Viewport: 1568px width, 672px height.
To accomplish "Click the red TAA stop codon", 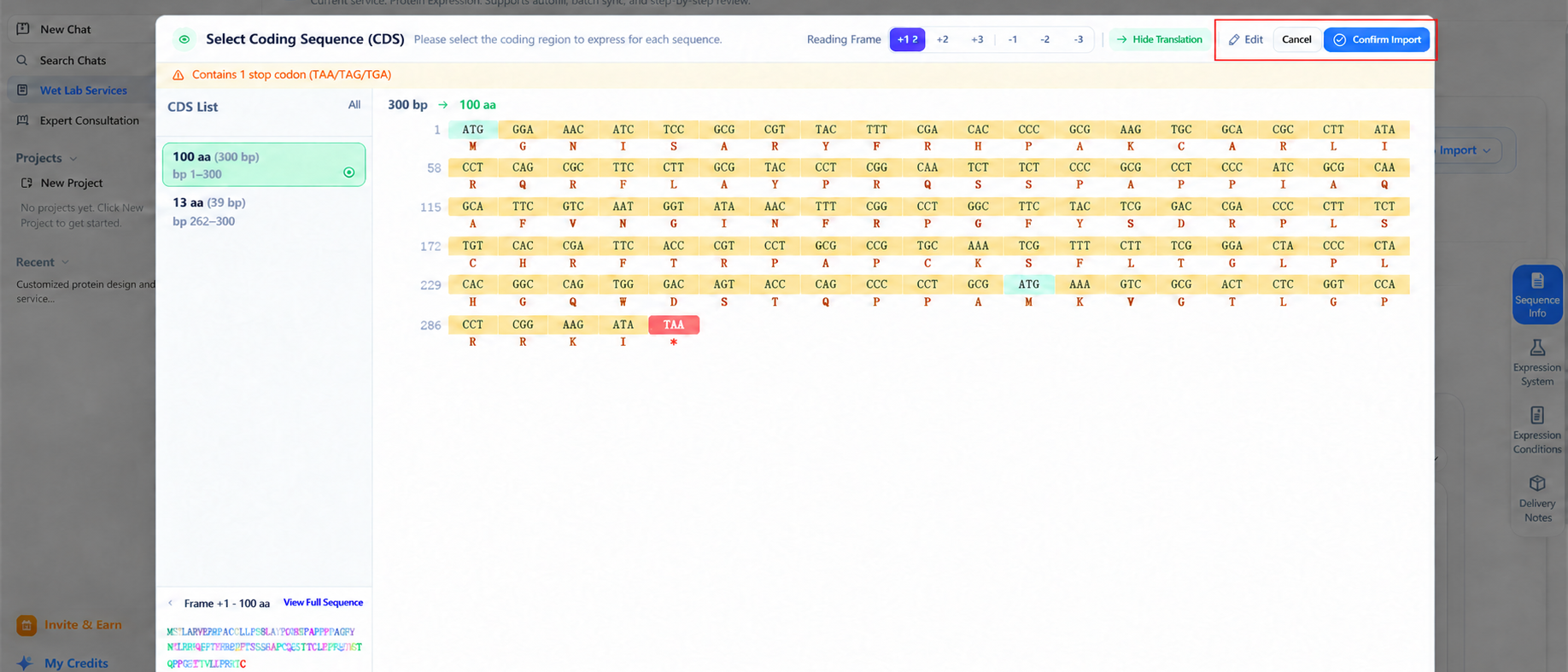I will pyautogui.click(x=674, y=324).
